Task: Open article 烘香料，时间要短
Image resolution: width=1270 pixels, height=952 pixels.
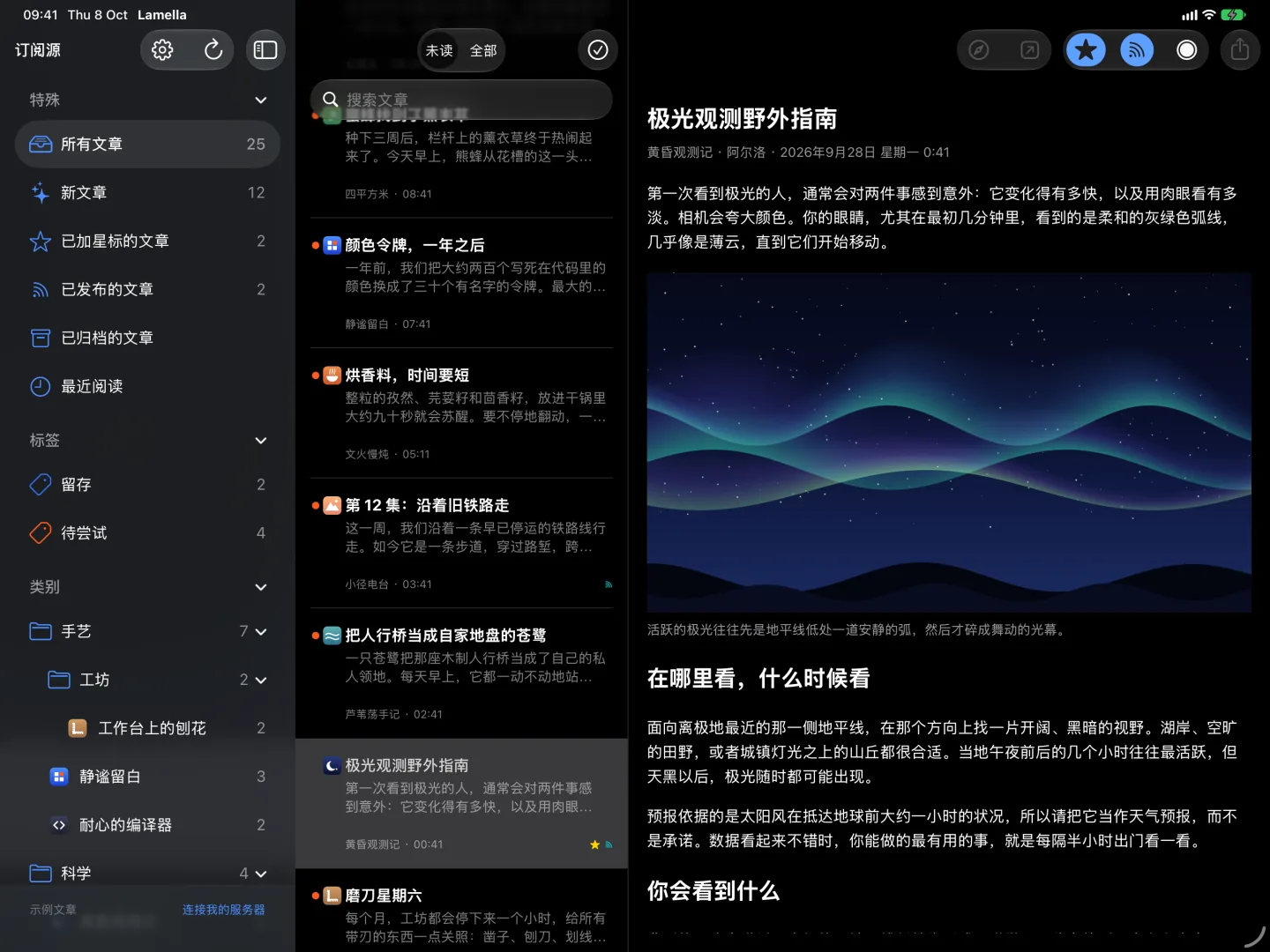Action: click(461, 413)
